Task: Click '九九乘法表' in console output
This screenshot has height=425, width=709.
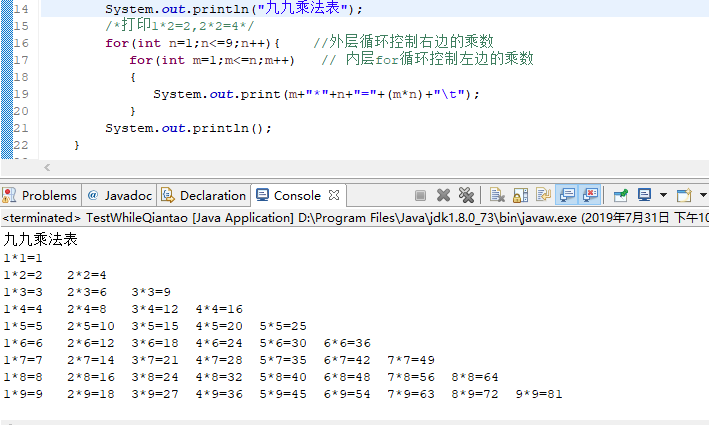Action: (41, 239)
